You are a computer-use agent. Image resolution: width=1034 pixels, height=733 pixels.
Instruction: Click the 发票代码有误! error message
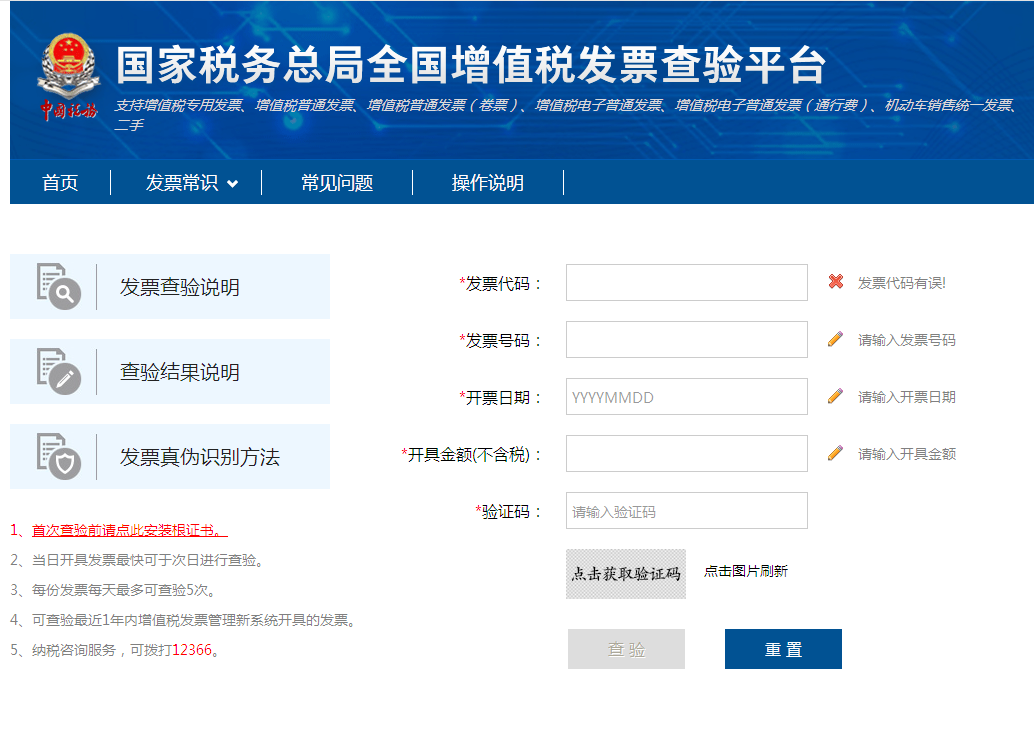pos(901,283)
